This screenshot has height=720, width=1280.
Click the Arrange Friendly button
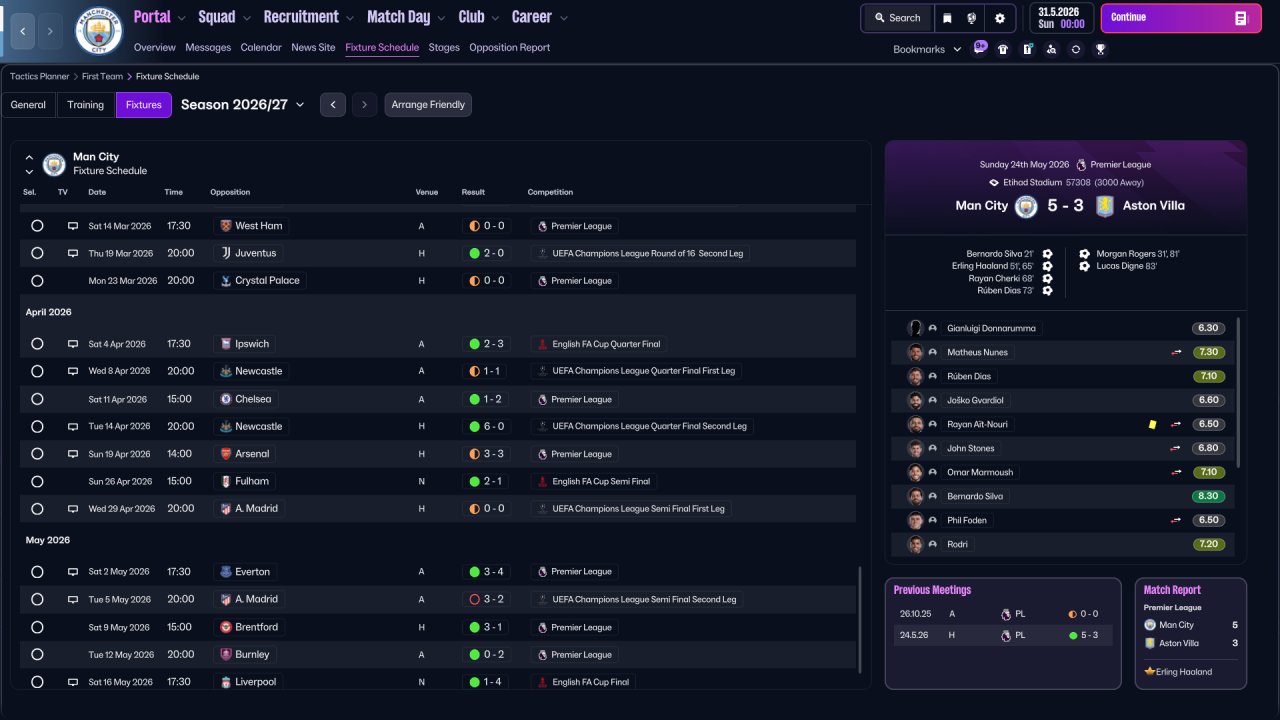428,105
